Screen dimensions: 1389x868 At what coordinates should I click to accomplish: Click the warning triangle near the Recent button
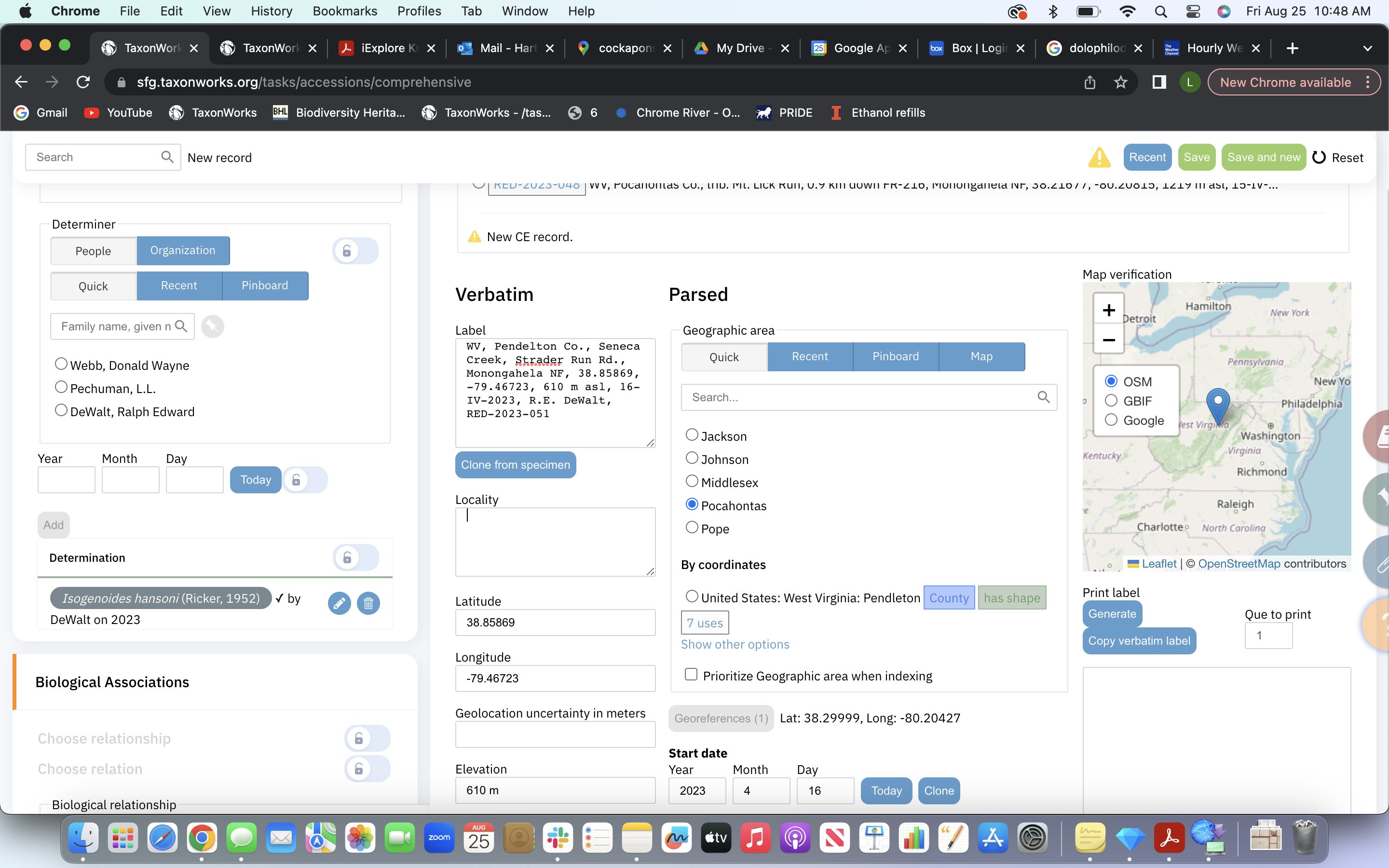1100,157
